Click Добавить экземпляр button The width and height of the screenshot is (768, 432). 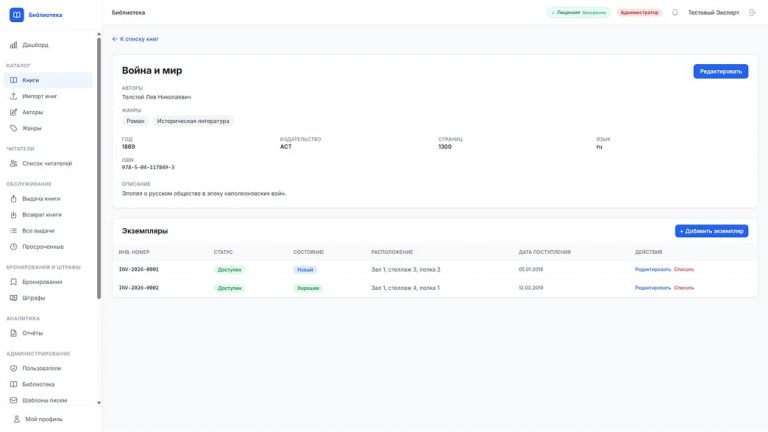tap(711, 231)
